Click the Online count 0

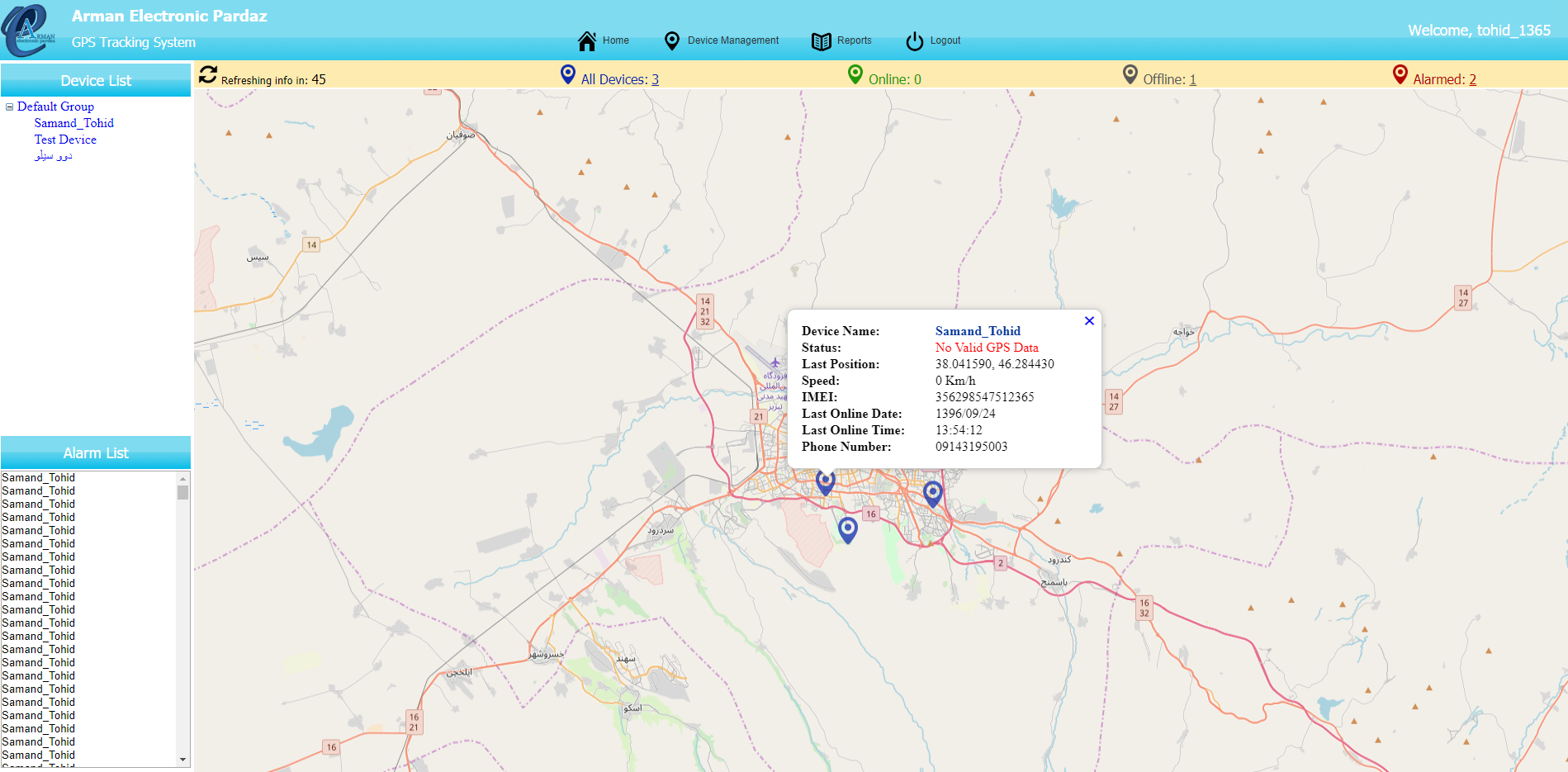[917, 79]
